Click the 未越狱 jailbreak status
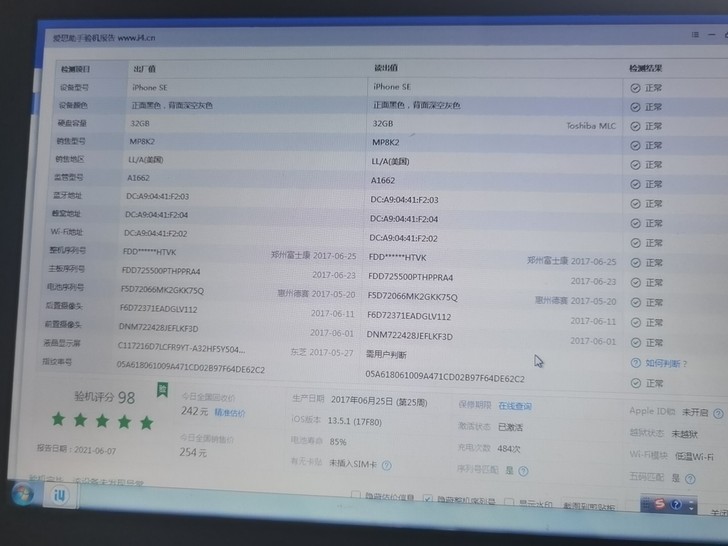Image resolution: width=728 pixels, height=546 pixels. (684, 434)
